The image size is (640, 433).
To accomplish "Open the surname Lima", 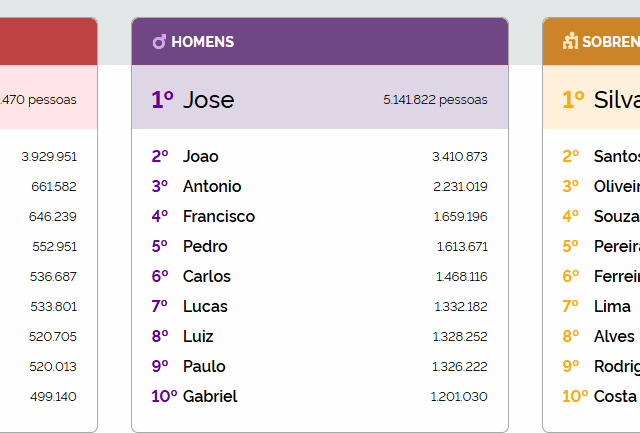I will click(612, 306).
